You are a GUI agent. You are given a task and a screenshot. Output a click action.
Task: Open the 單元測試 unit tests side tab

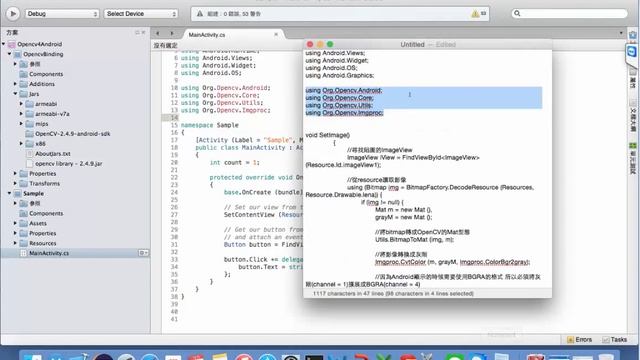coord(633,159)
